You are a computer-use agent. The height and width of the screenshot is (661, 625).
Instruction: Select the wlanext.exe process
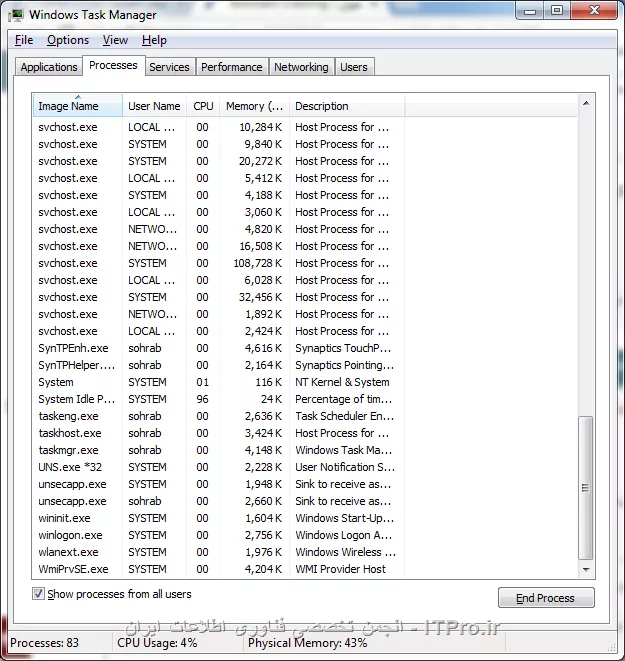[218, 552]
